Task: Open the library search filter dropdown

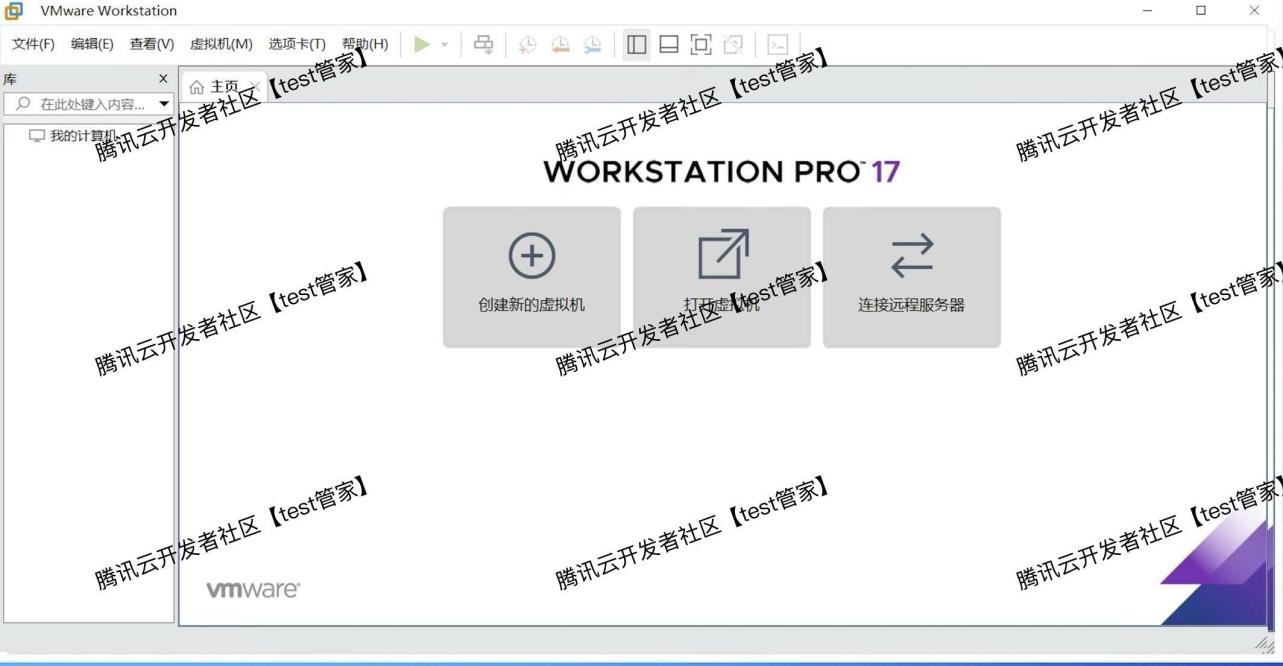Action: click(x=164, y=103)
